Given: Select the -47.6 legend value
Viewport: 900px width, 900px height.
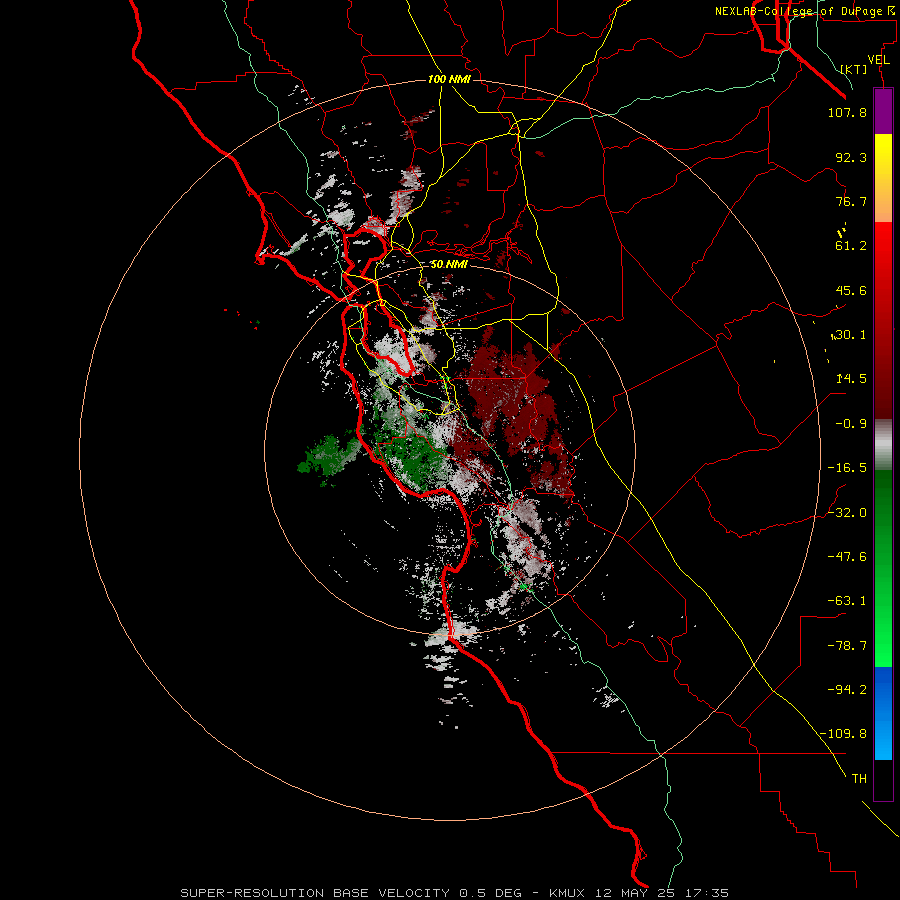Looking at the screenshot, I should (x=847, y=557).
